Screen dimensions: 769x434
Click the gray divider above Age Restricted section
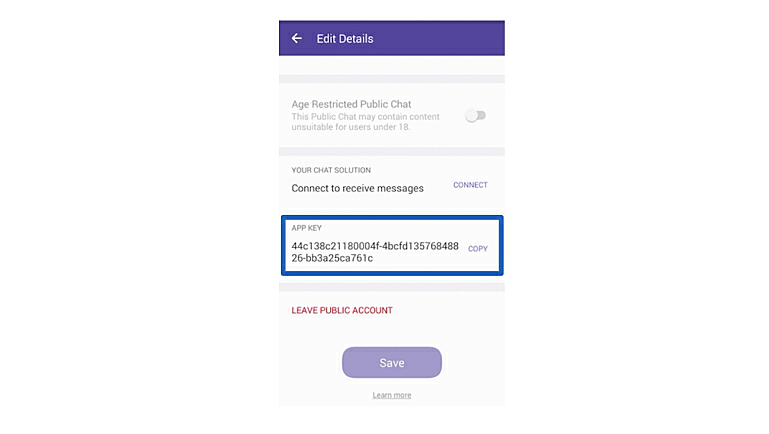(391, 79)
